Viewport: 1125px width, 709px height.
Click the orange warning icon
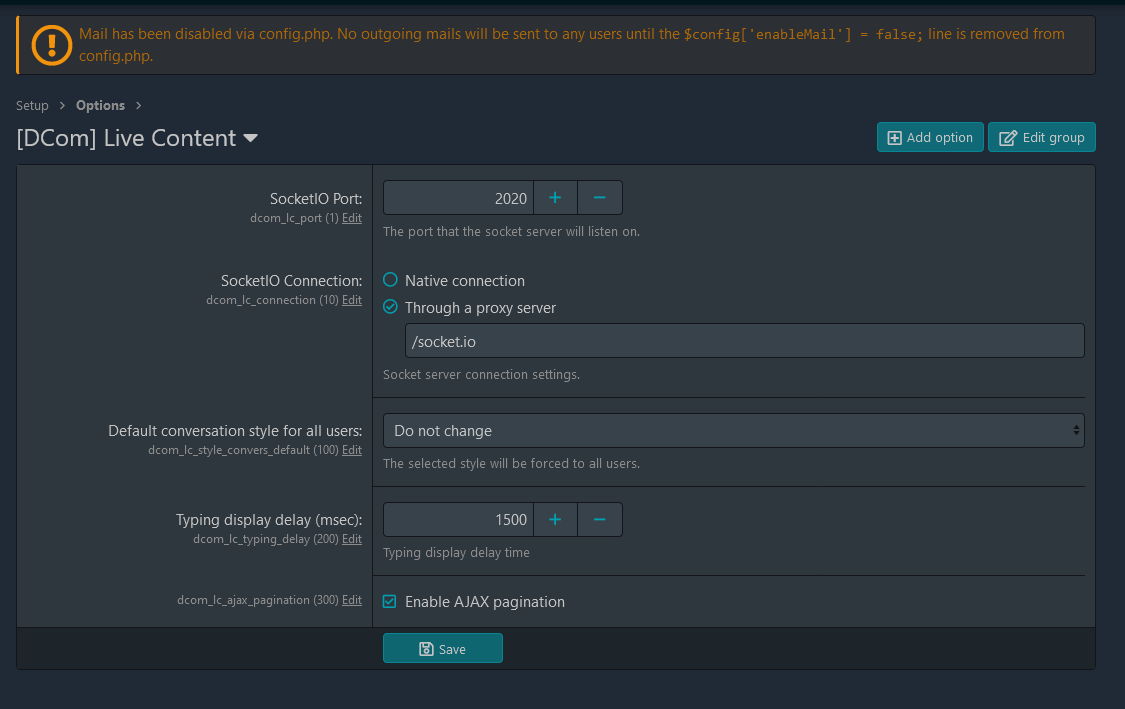(x=51, y=44)
